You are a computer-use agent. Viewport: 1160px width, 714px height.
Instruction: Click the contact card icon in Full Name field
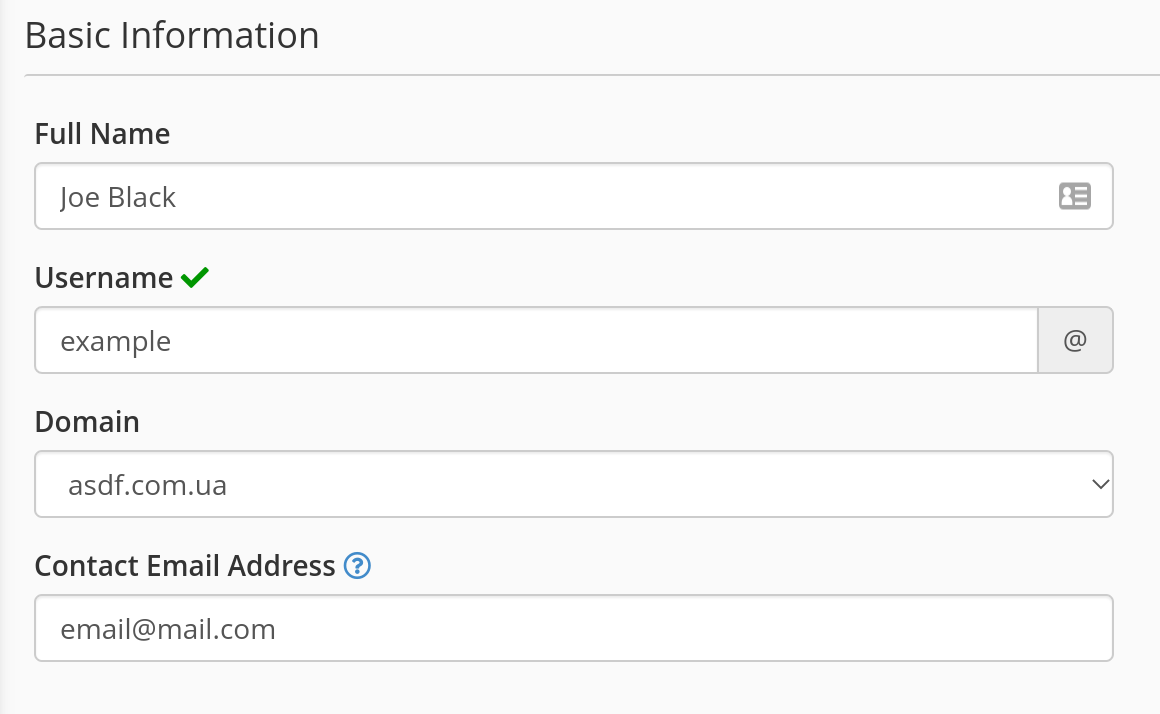1074,196
